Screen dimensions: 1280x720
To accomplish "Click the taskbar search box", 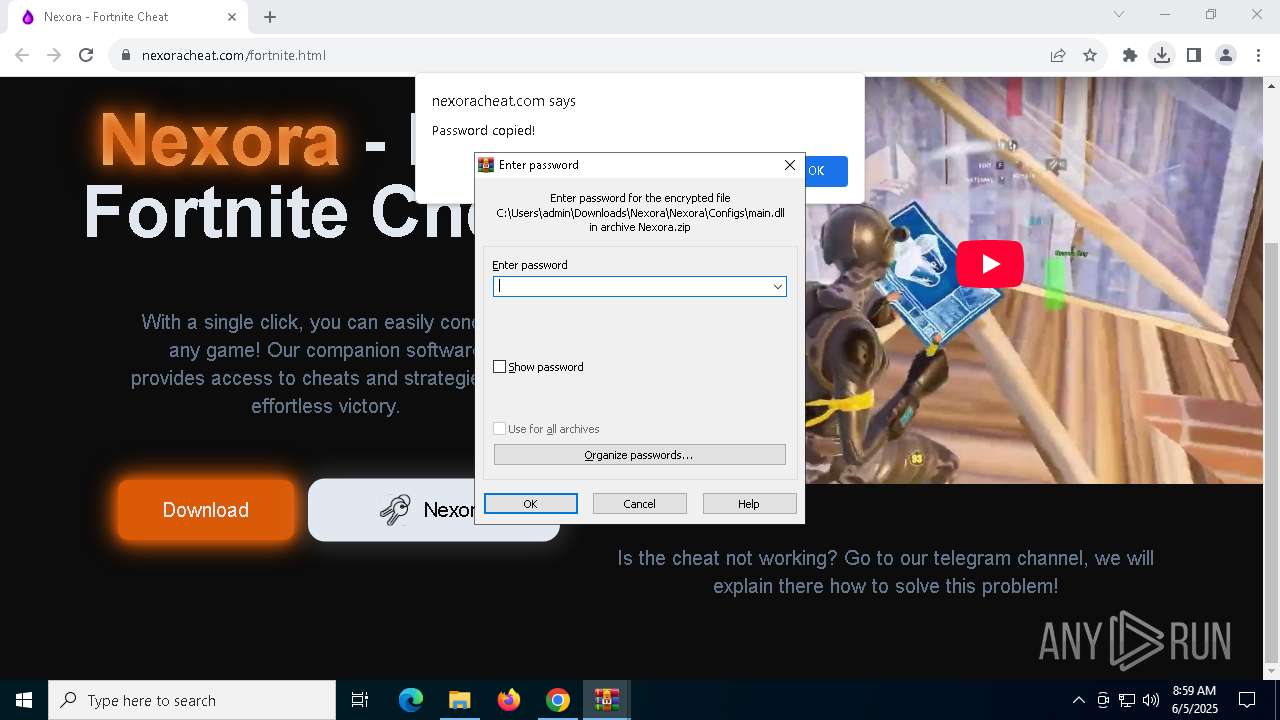I will coord(192,700).
